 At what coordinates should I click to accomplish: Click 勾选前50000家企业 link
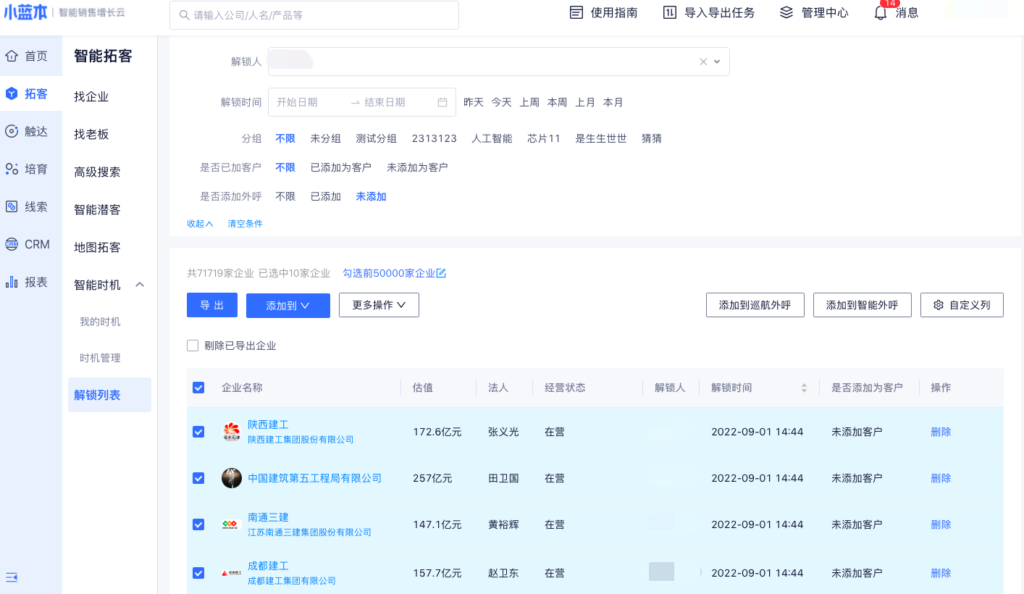pos(394,273)
